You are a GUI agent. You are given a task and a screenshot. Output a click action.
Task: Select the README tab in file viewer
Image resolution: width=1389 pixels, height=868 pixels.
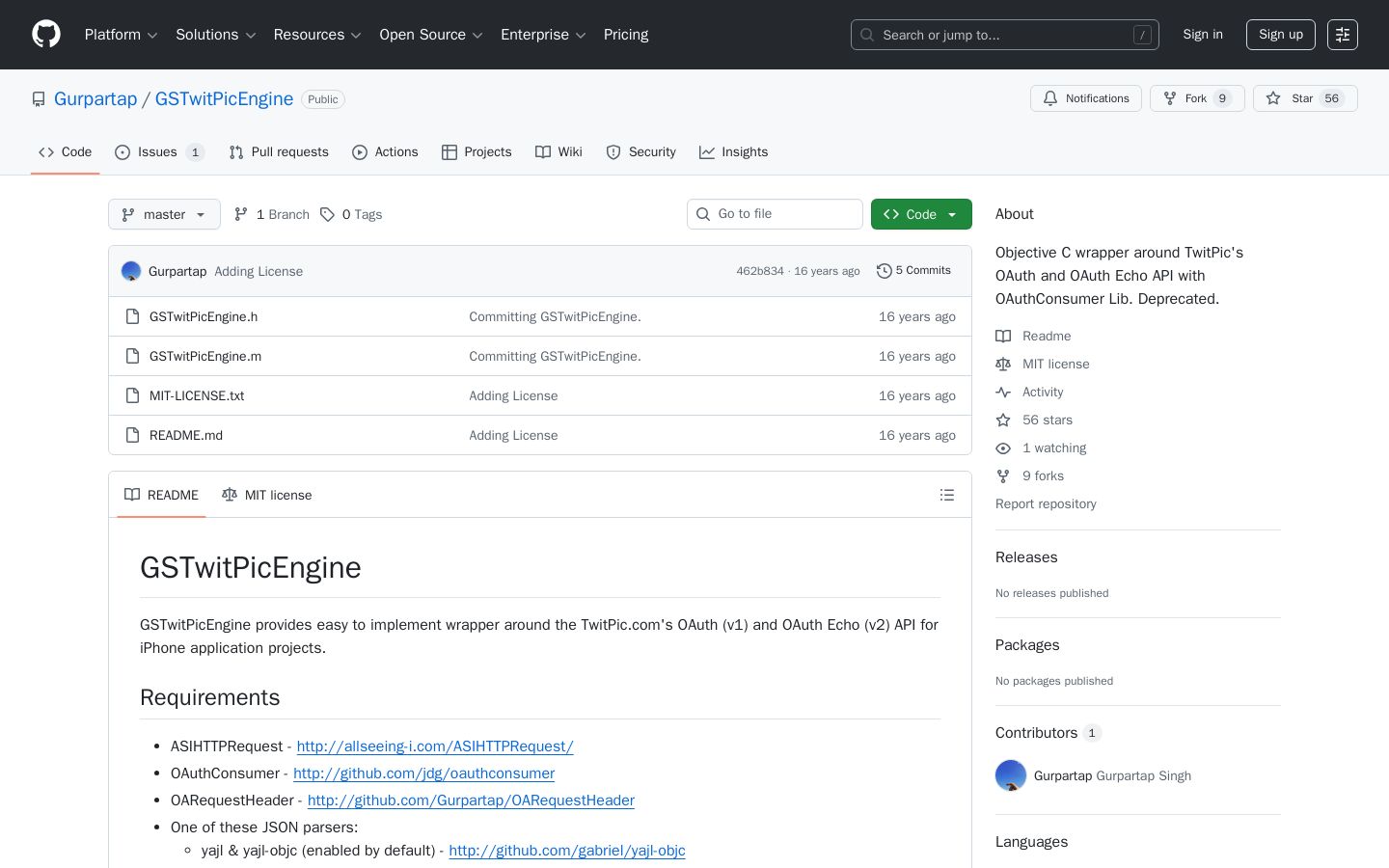point(161,495)
